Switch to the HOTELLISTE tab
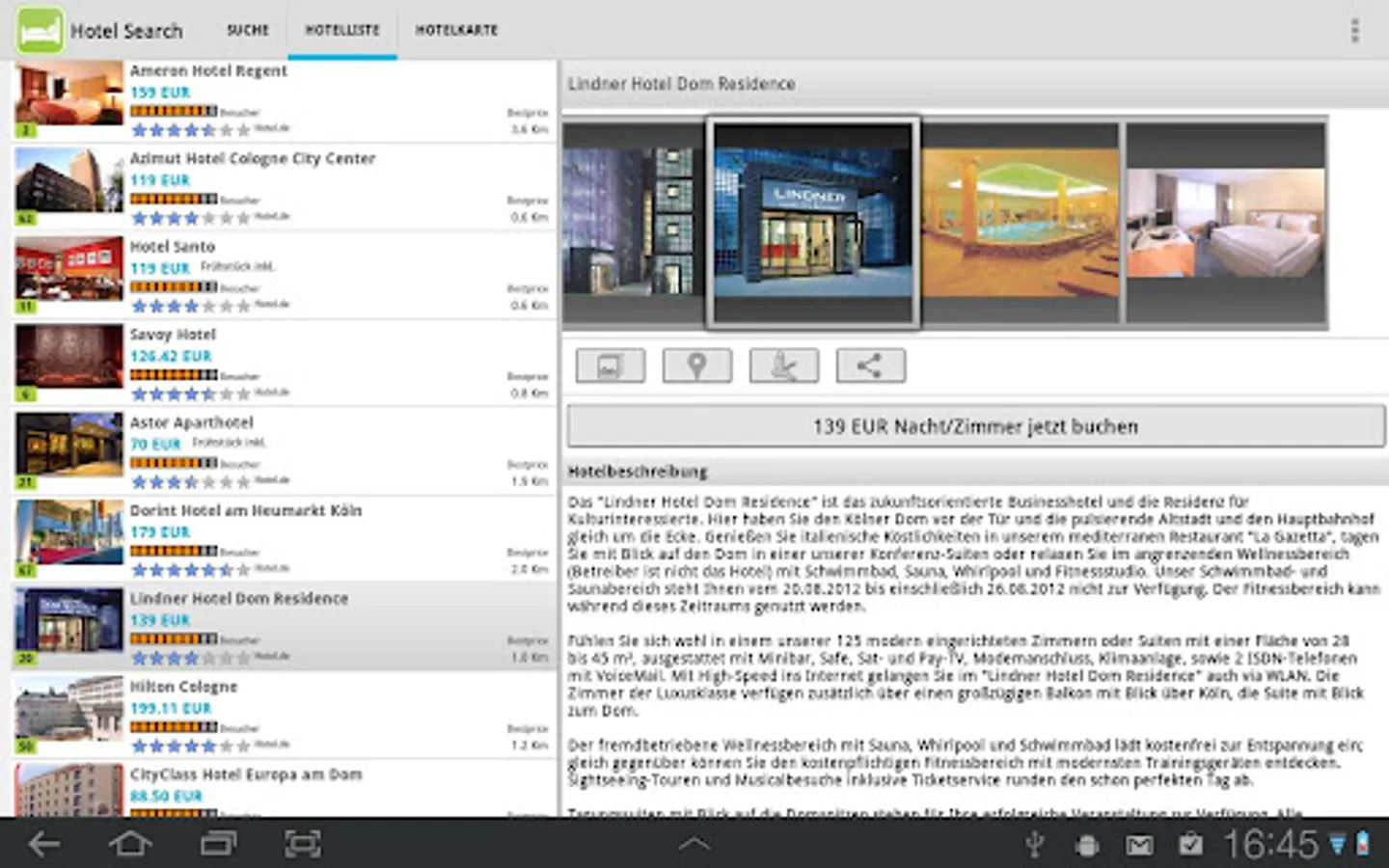This screenshot has width=1389, height=868. pos(342,30)
